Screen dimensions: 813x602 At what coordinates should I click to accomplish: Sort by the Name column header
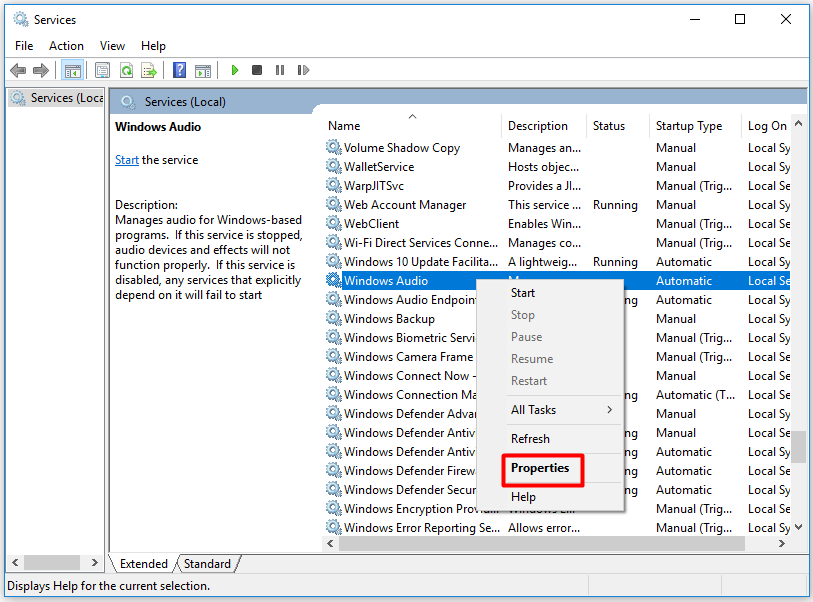pyautogui.click(x=413, y=126)
